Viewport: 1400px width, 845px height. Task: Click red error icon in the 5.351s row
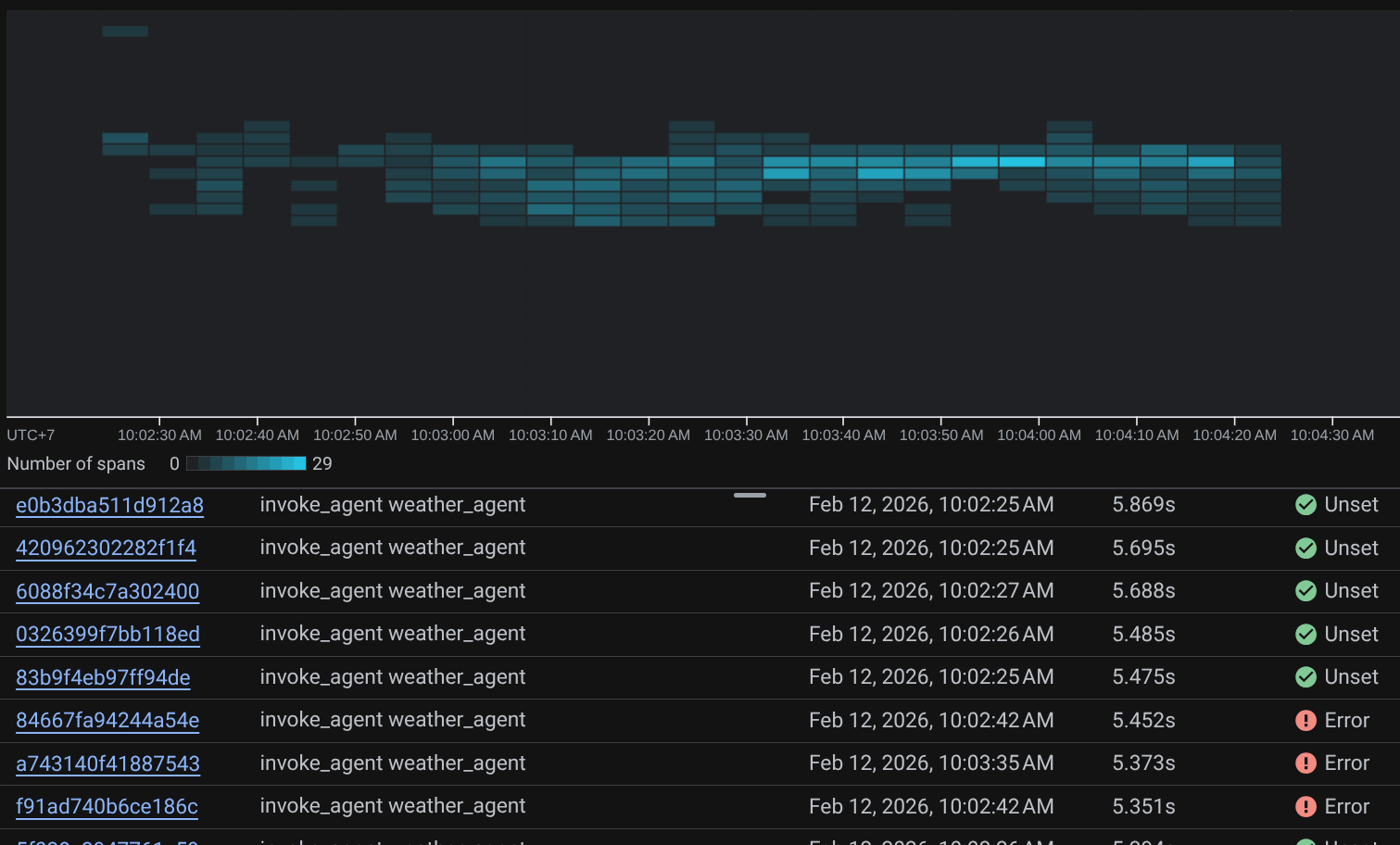[1305, 807]
